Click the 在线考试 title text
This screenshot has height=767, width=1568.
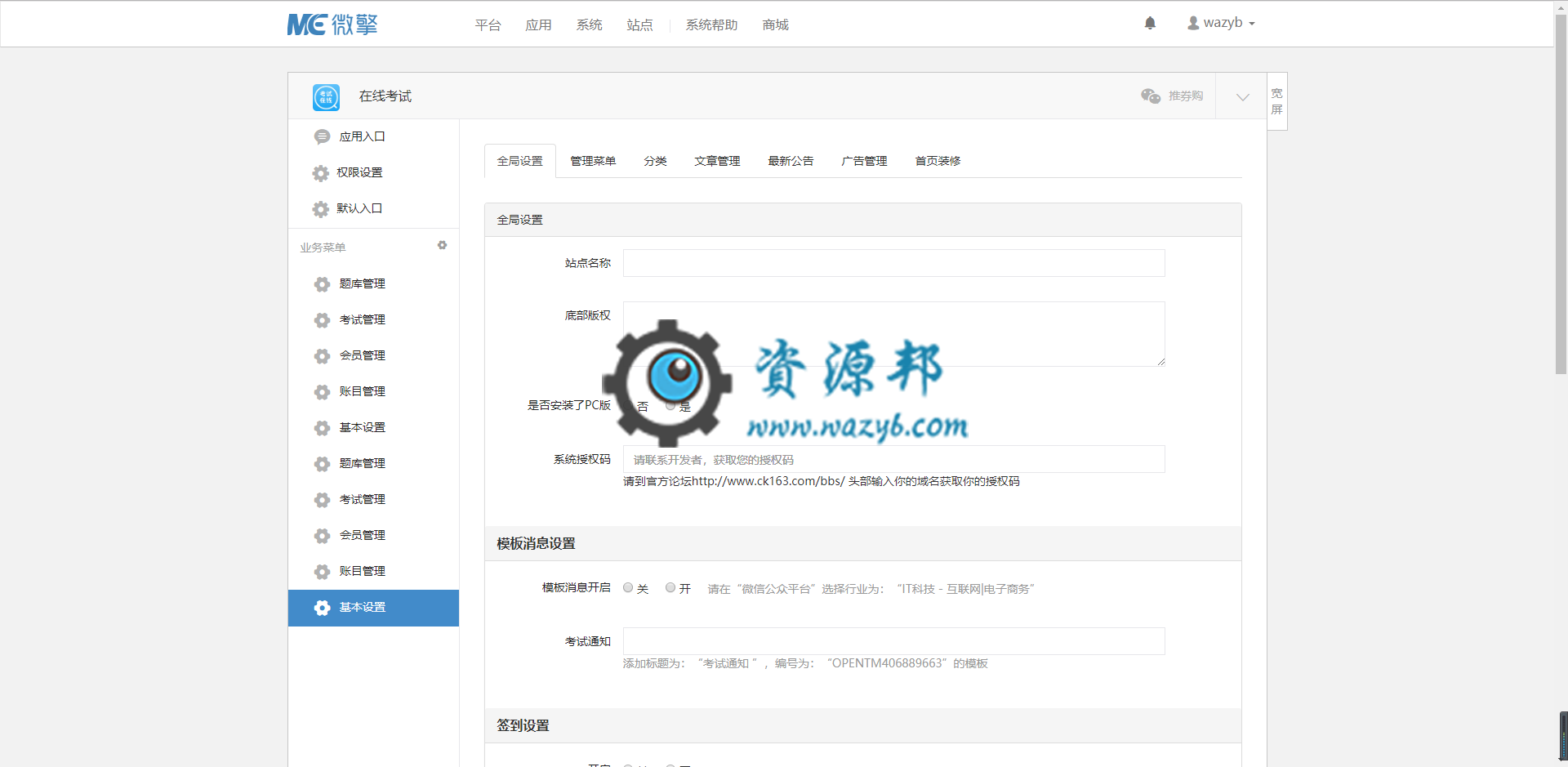click(x=385, y=96)
